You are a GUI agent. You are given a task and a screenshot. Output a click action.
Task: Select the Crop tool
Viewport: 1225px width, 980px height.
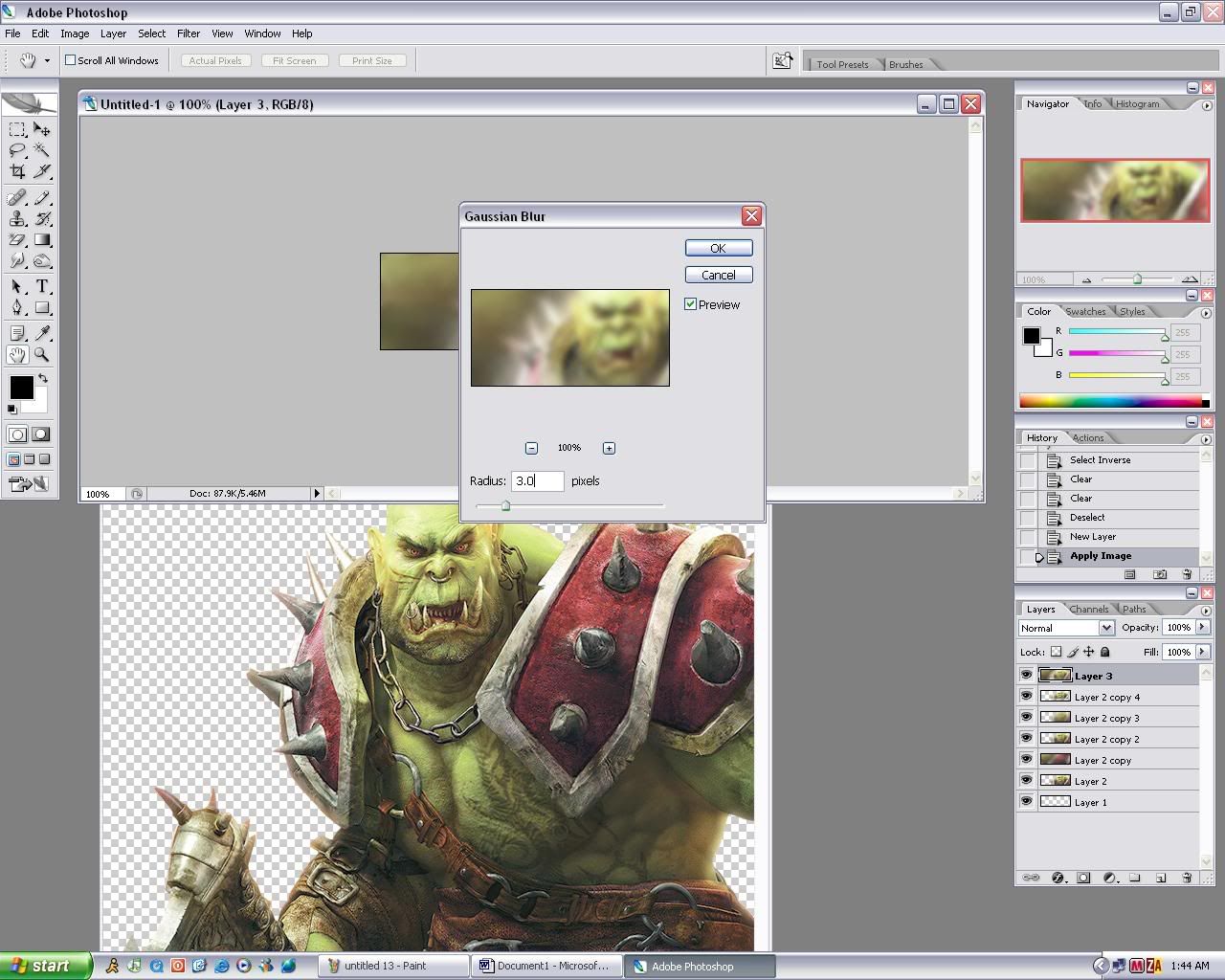click(x=17, y=171)
